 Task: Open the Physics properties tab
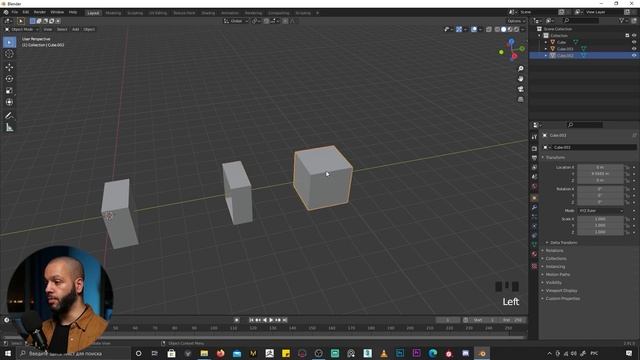(x=534, y=226)
